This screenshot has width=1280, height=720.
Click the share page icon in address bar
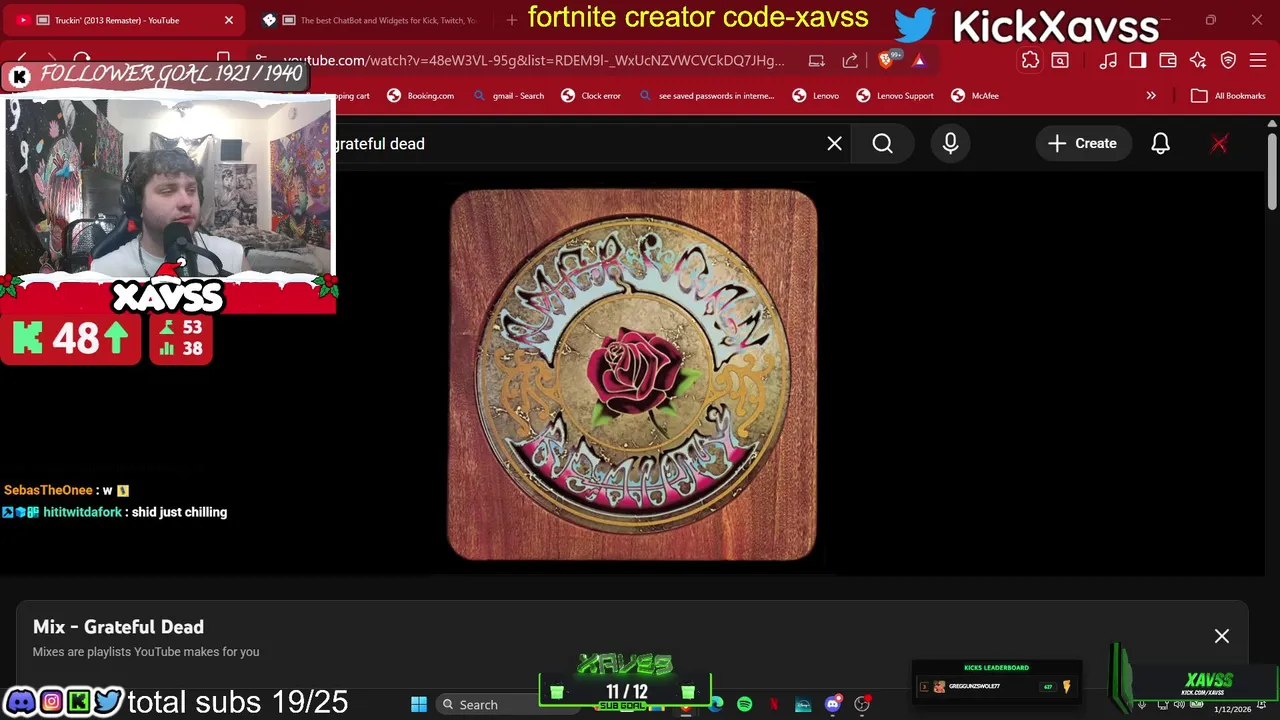click(x=850, y=61)
